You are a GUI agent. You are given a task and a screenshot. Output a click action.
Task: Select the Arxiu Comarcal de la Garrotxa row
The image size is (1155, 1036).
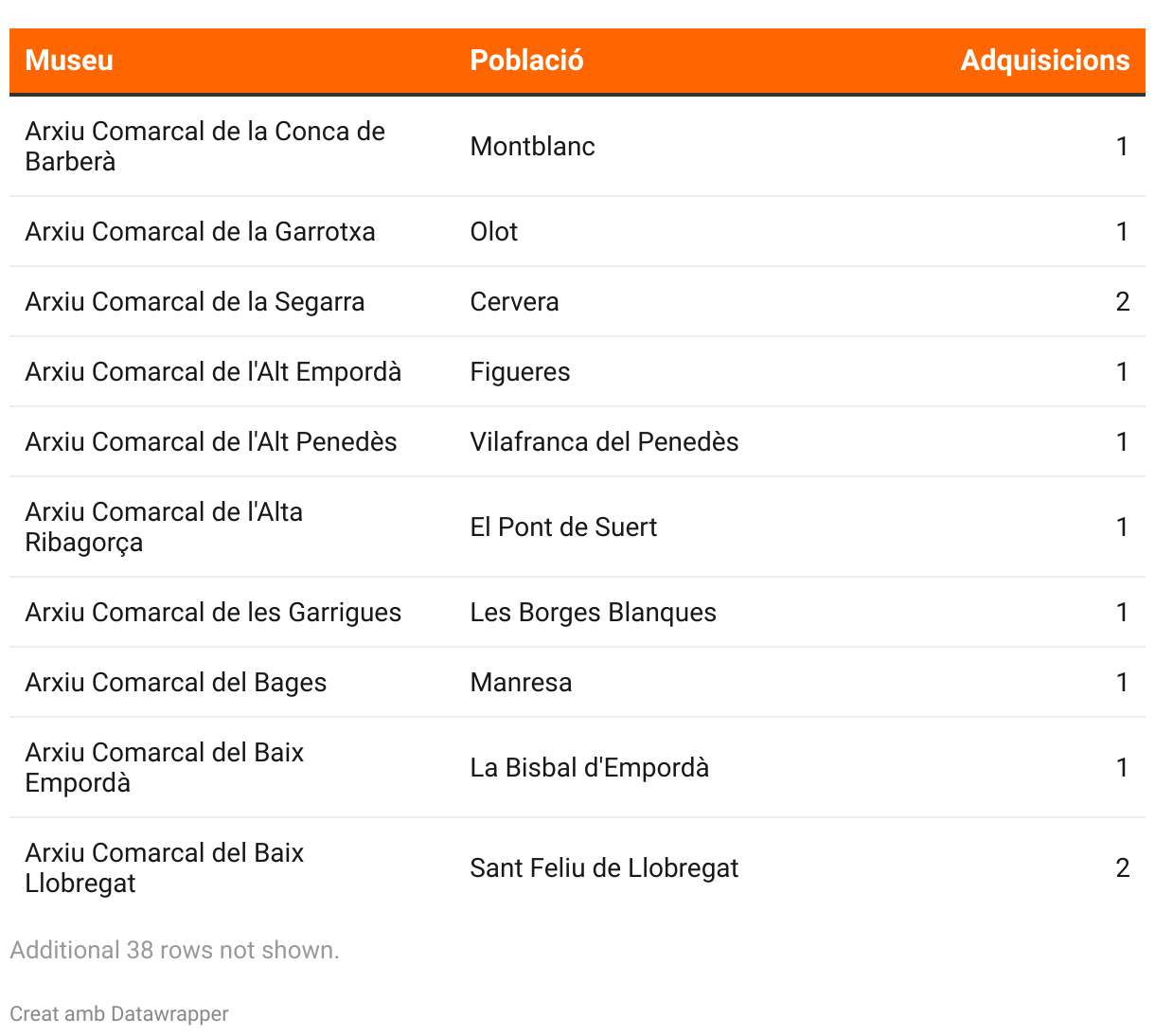577,232
